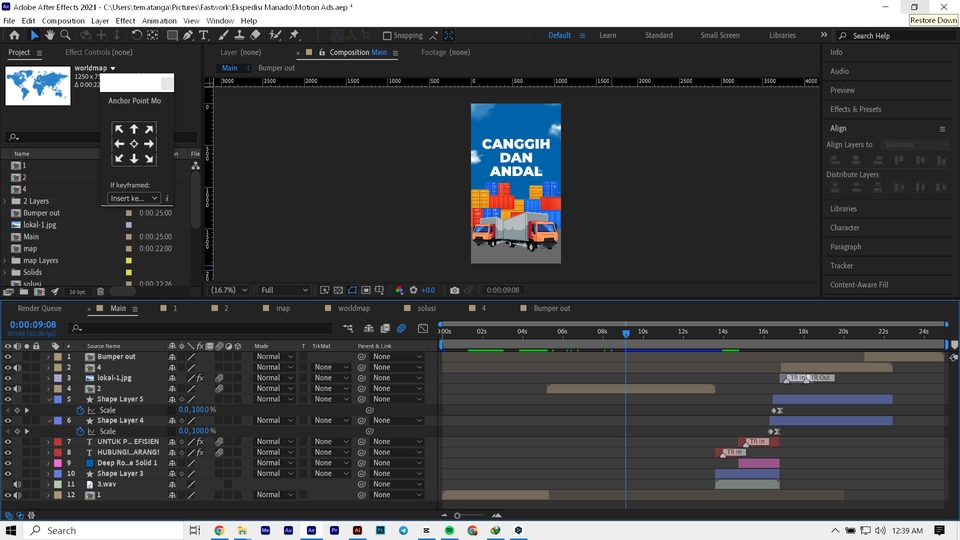Click the delete trash icon in Project panel

pyautogui.click(x=100, y=291)
